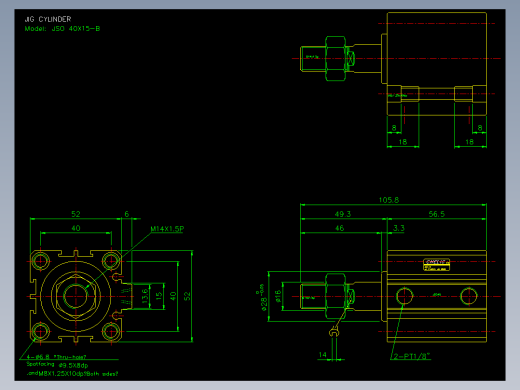Click the 3.3 dimension text
The width and height of the screenshot is (520, 390).
pos(399,228)
